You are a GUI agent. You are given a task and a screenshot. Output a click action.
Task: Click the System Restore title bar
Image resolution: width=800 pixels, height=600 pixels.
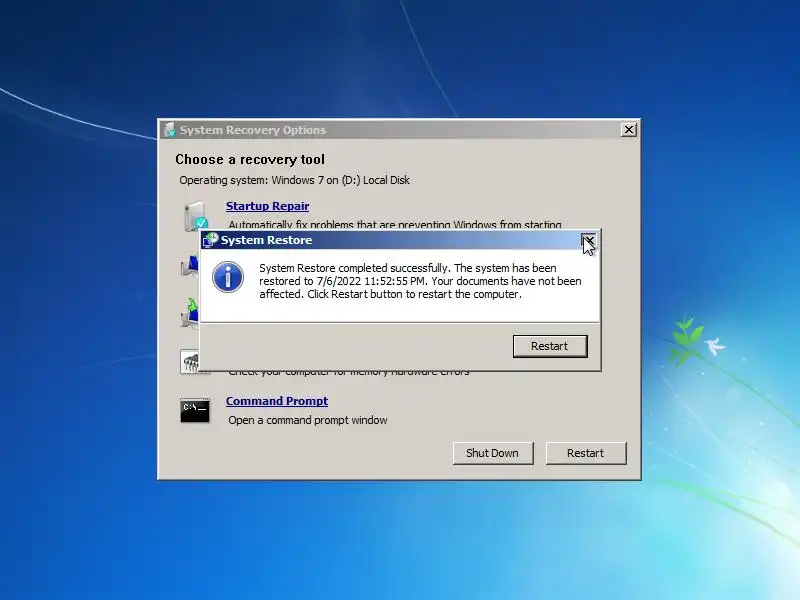pyautogui.click(x=399, y=240)
